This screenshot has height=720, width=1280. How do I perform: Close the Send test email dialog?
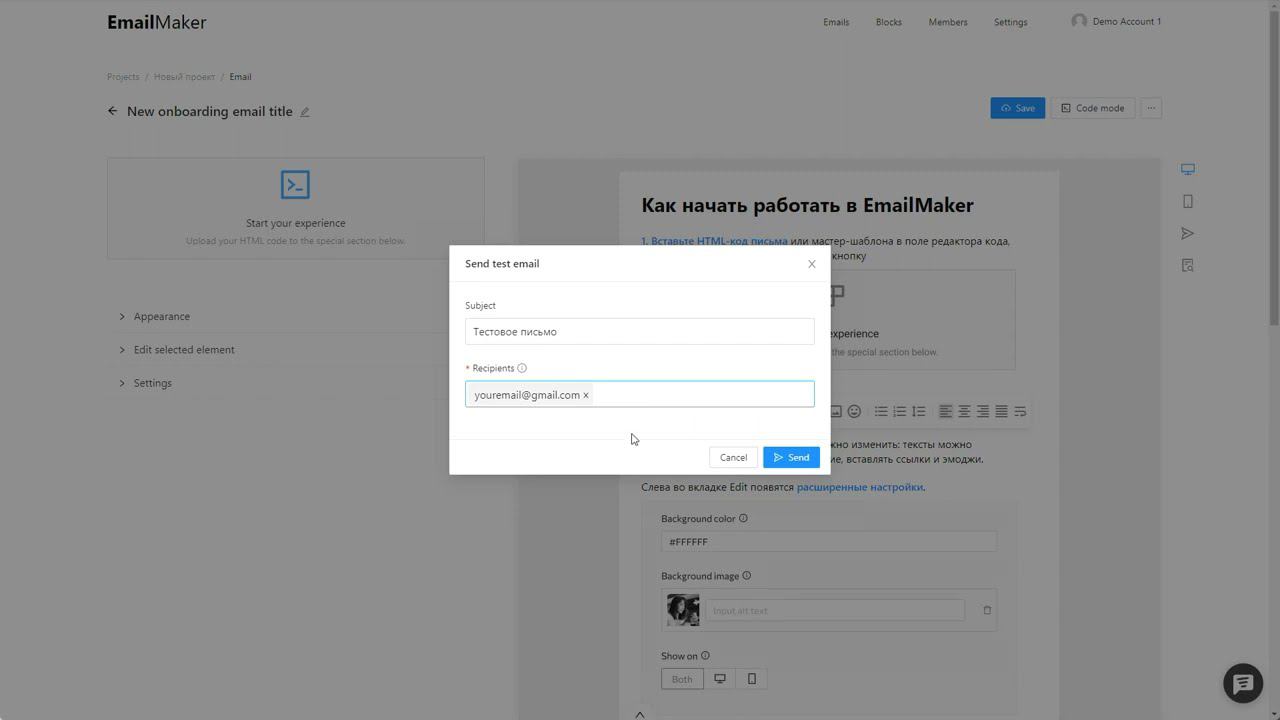pyautogui.click(x=812, y=264)
